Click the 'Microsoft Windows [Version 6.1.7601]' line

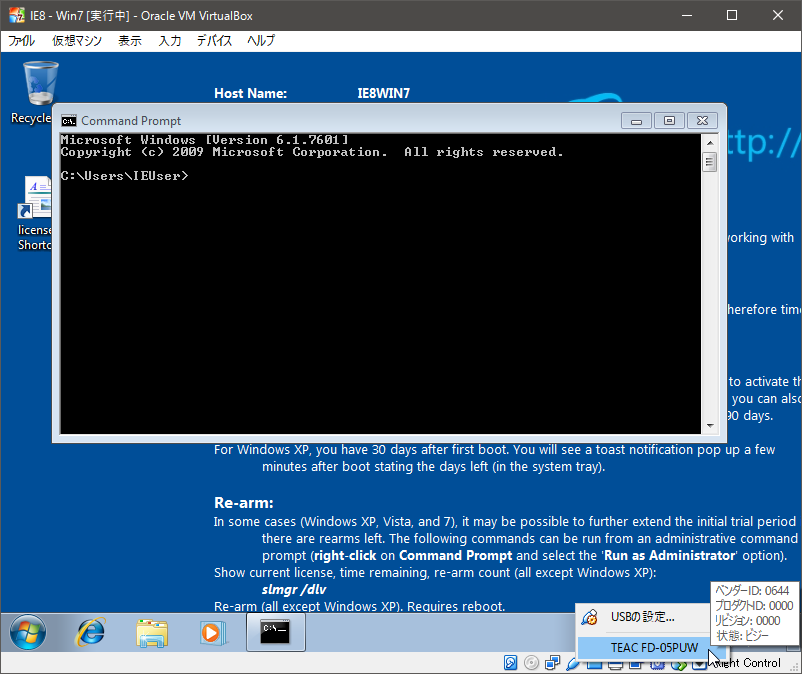pyautogui.click(x=205, y=140)
